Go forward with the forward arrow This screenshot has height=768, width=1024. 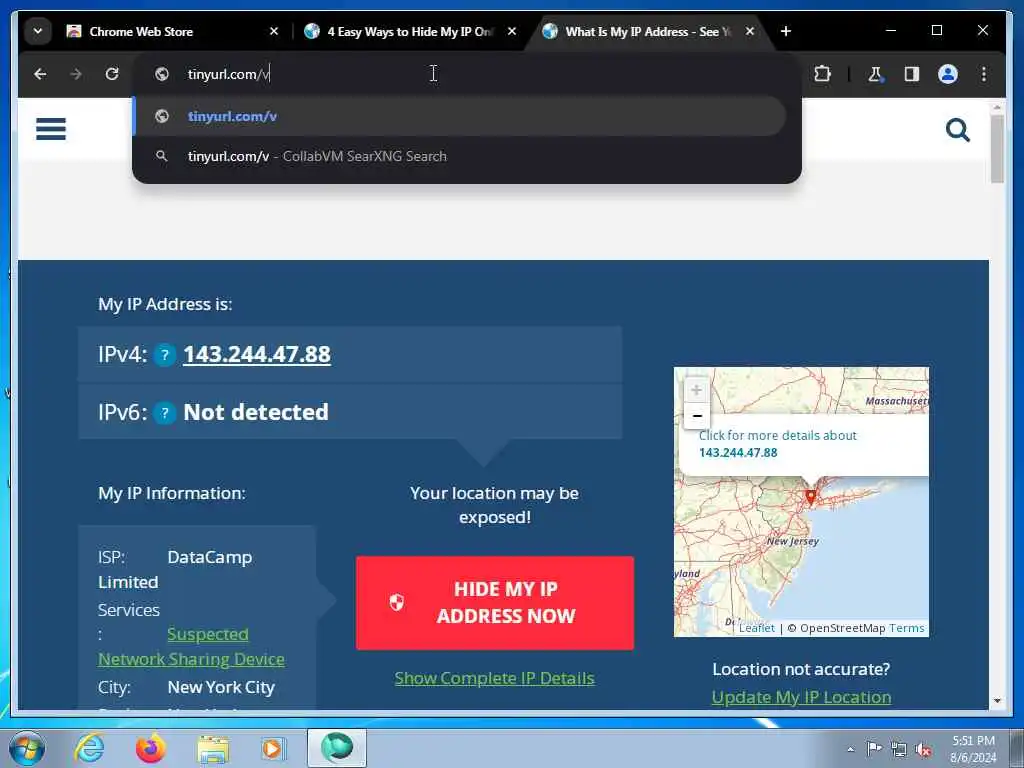pyautogui.click(x=76, y=74)
